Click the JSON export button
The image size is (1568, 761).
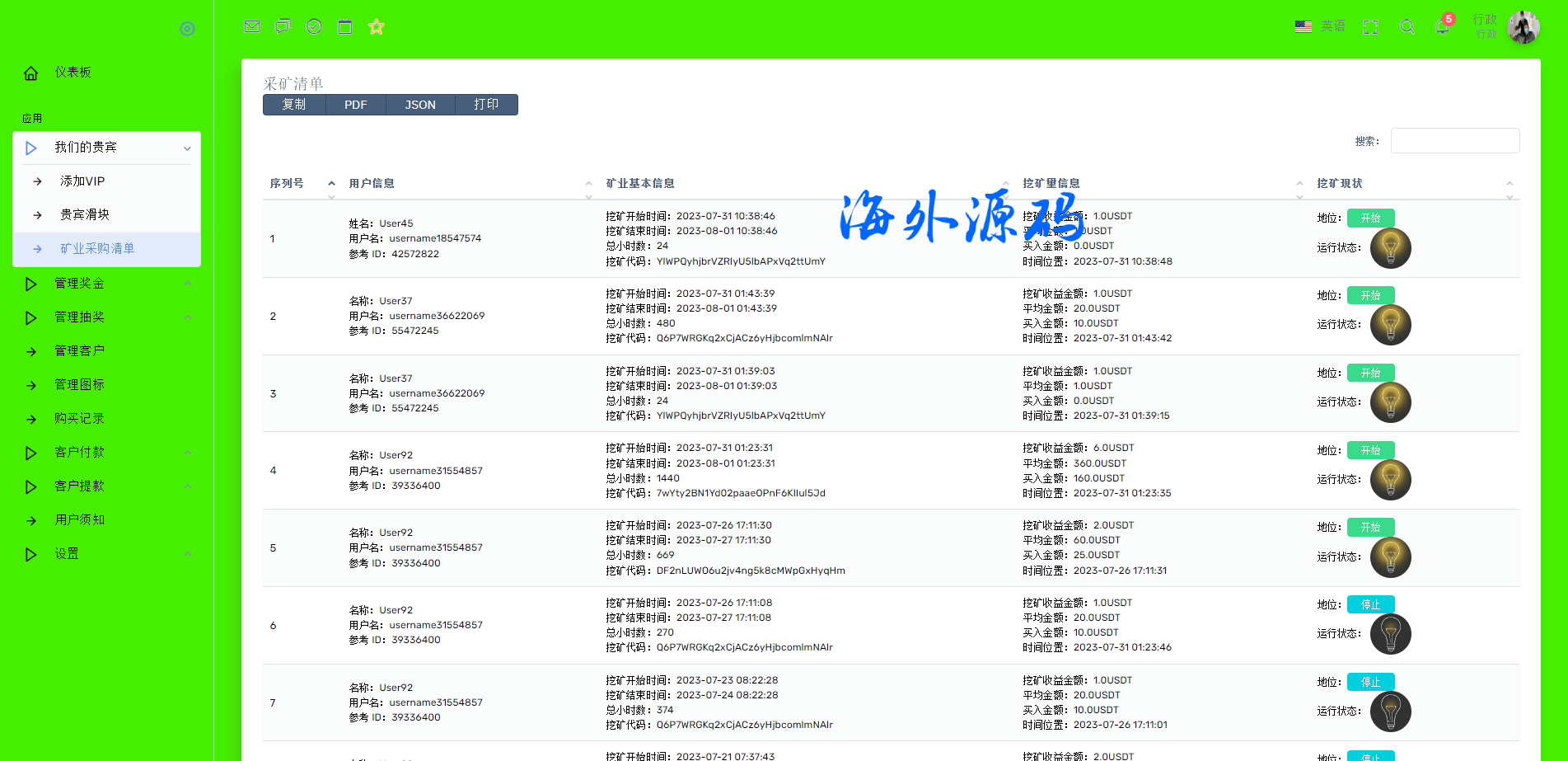coord(419,105)
